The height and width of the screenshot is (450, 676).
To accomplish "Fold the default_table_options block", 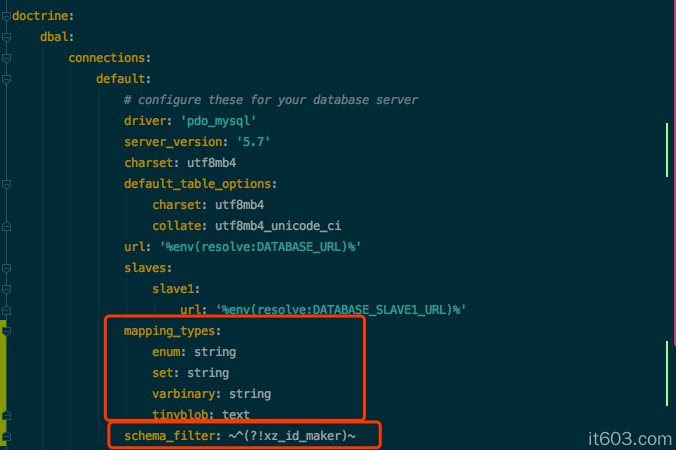I will point(5,183).
